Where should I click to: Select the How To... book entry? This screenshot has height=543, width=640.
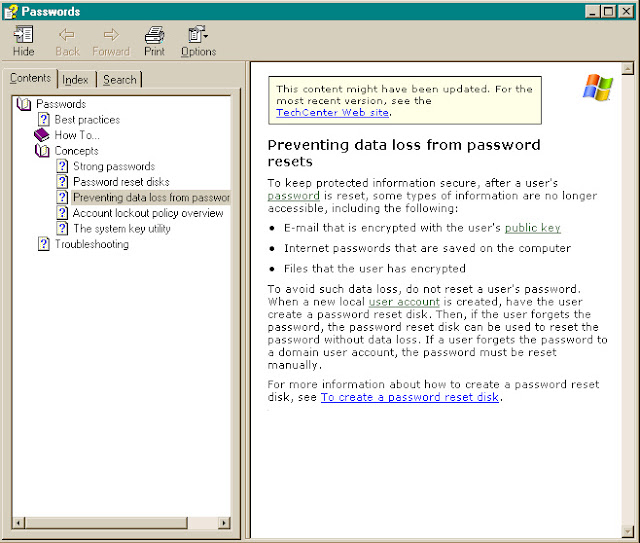(x=77, y=135)
